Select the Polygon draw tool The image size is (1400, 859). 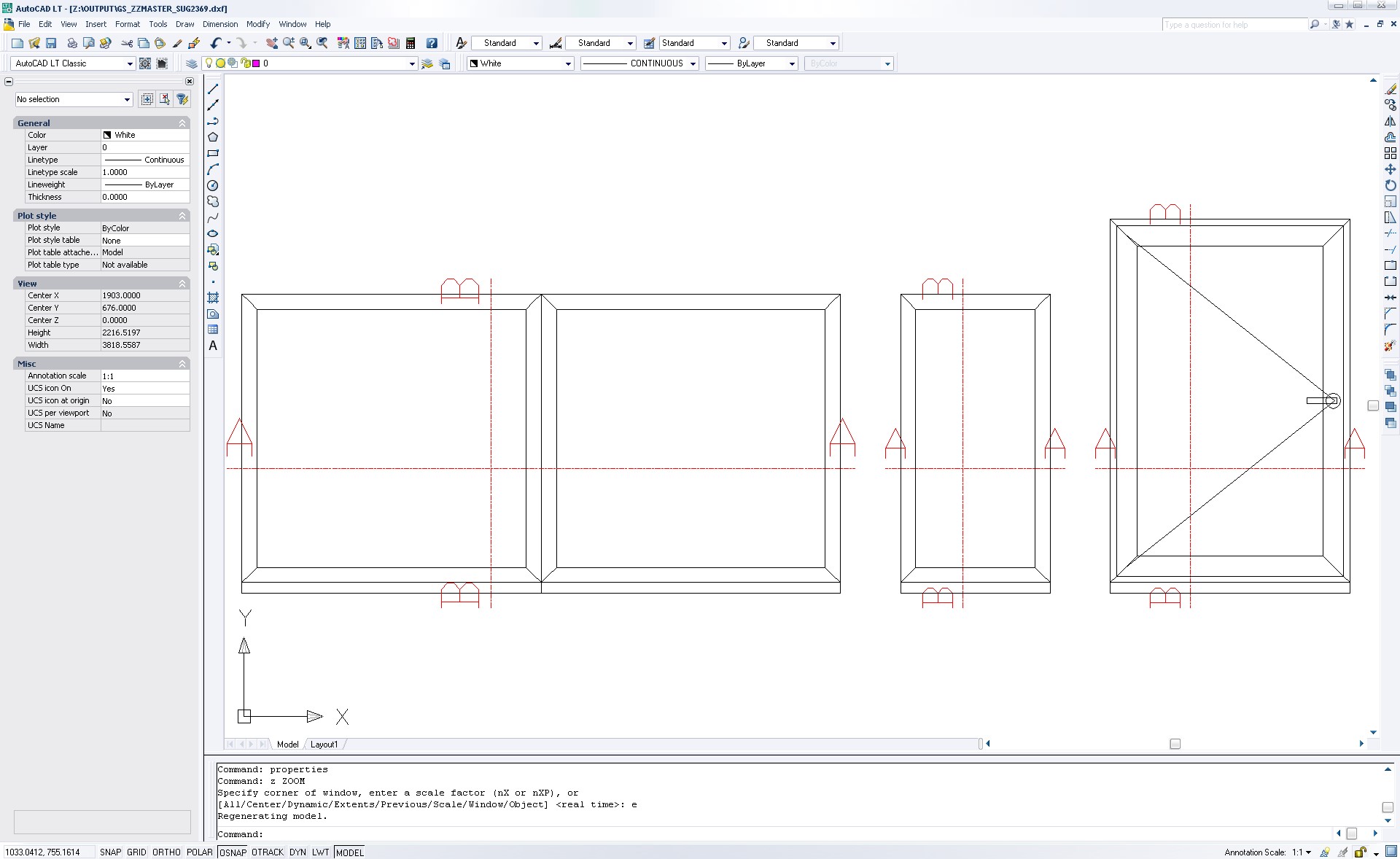(x=213, y=137)
